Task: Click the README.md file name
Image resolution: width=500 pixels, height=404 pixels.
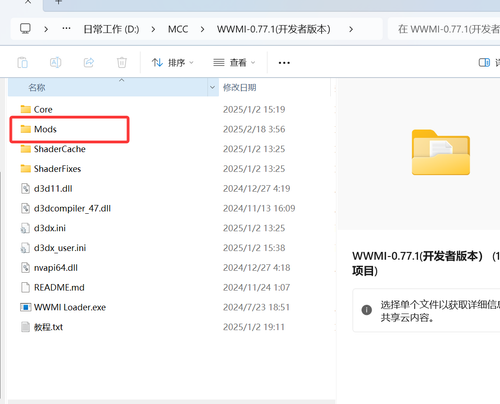Action: pyautogui.click(x=59, y=287)
